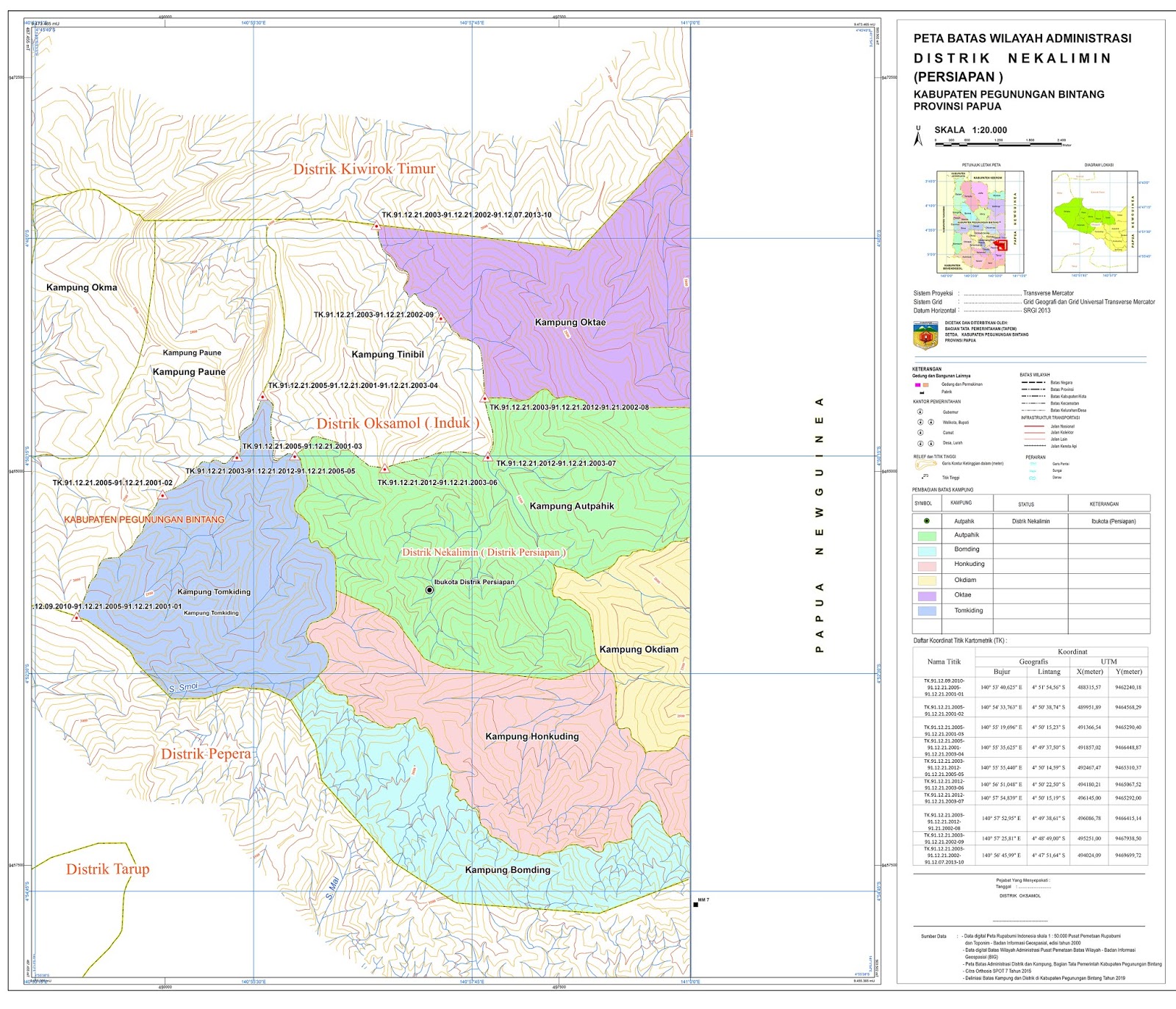1176x1009 pixels.
Task: Click the north arrow symbol beside SKALA
Action: (918, 136)
